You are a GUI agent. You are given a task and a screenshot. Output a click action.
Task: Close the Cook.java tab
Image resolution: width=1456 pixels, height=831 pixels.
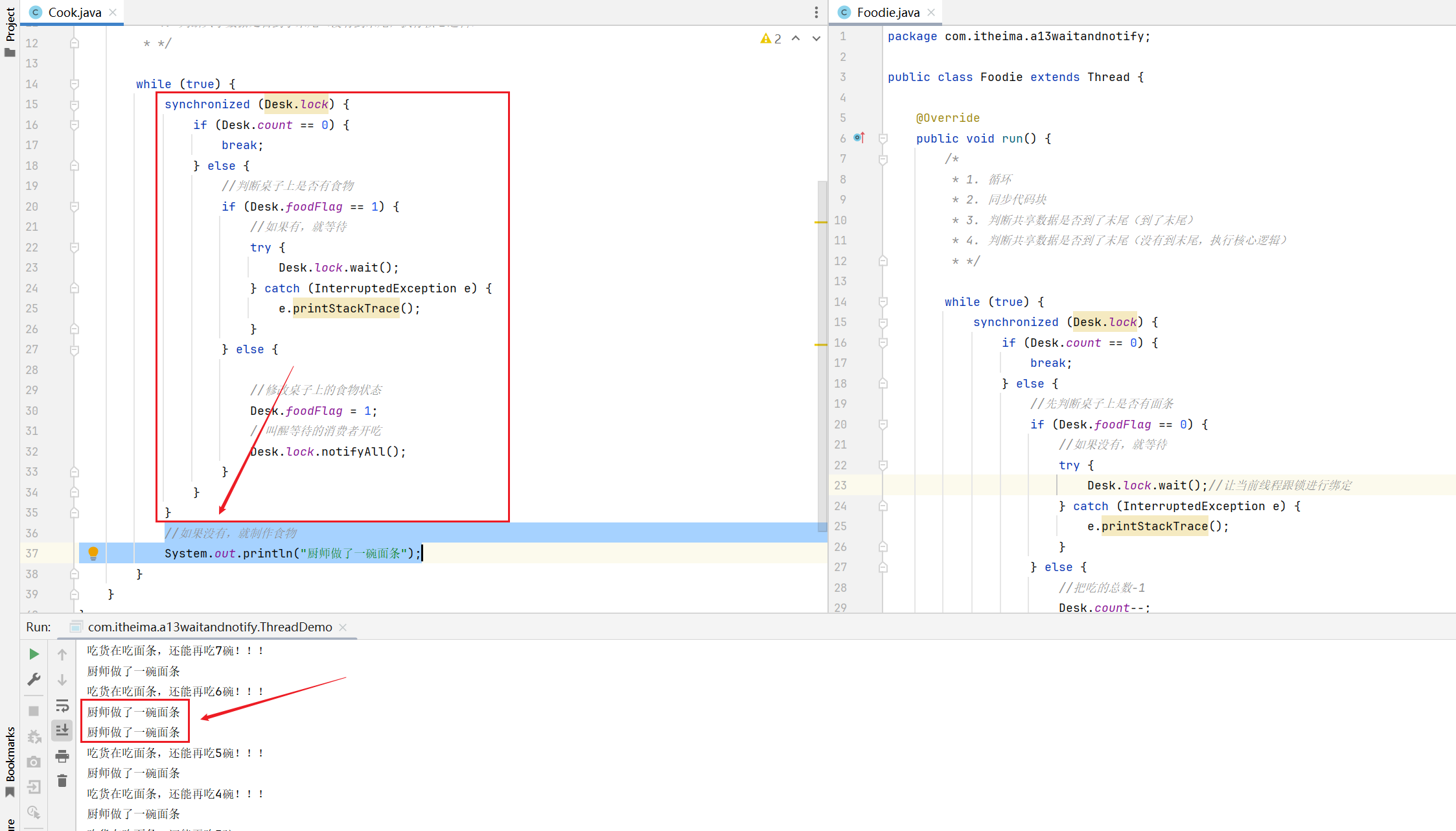click(113, 12)
